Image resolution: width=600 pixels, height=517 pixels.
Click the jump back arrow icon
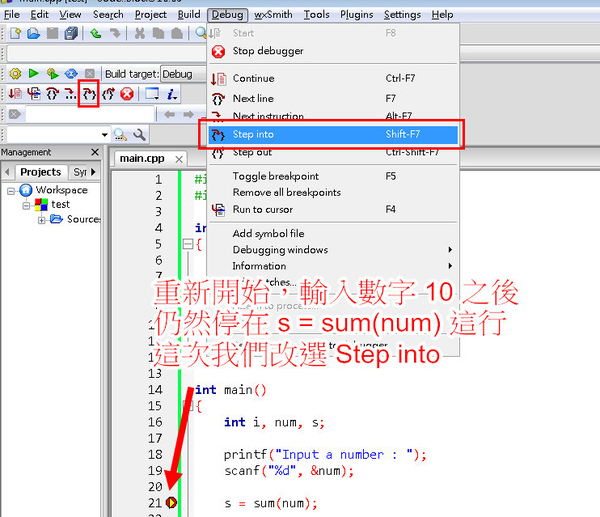[170, 114]
